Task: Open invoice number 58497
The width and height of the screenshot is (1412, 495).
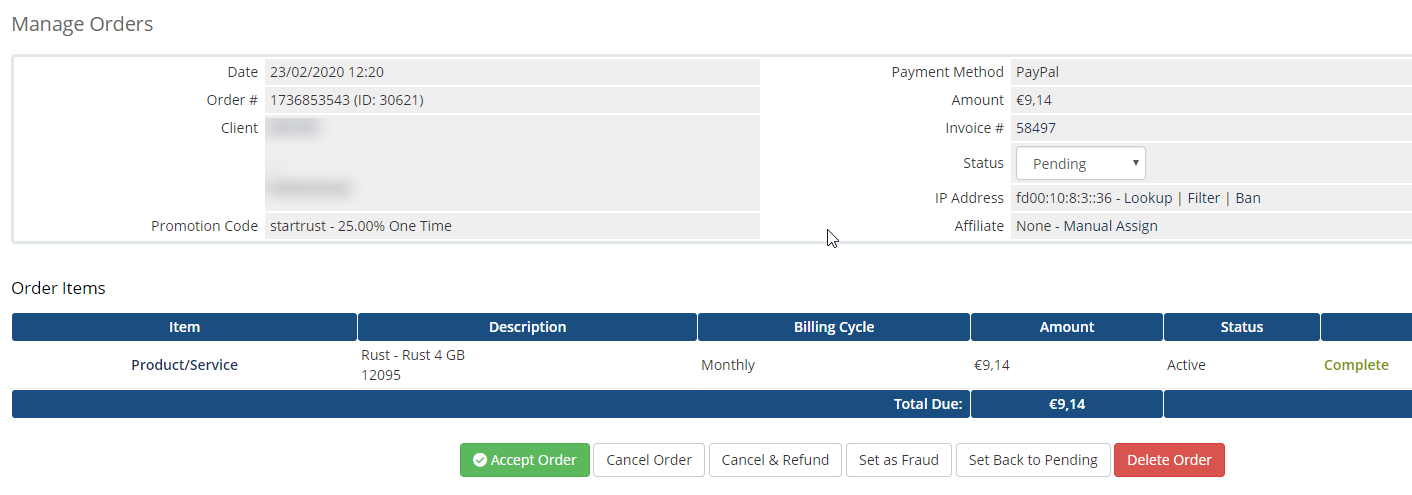Action: tap(1035, 128)
